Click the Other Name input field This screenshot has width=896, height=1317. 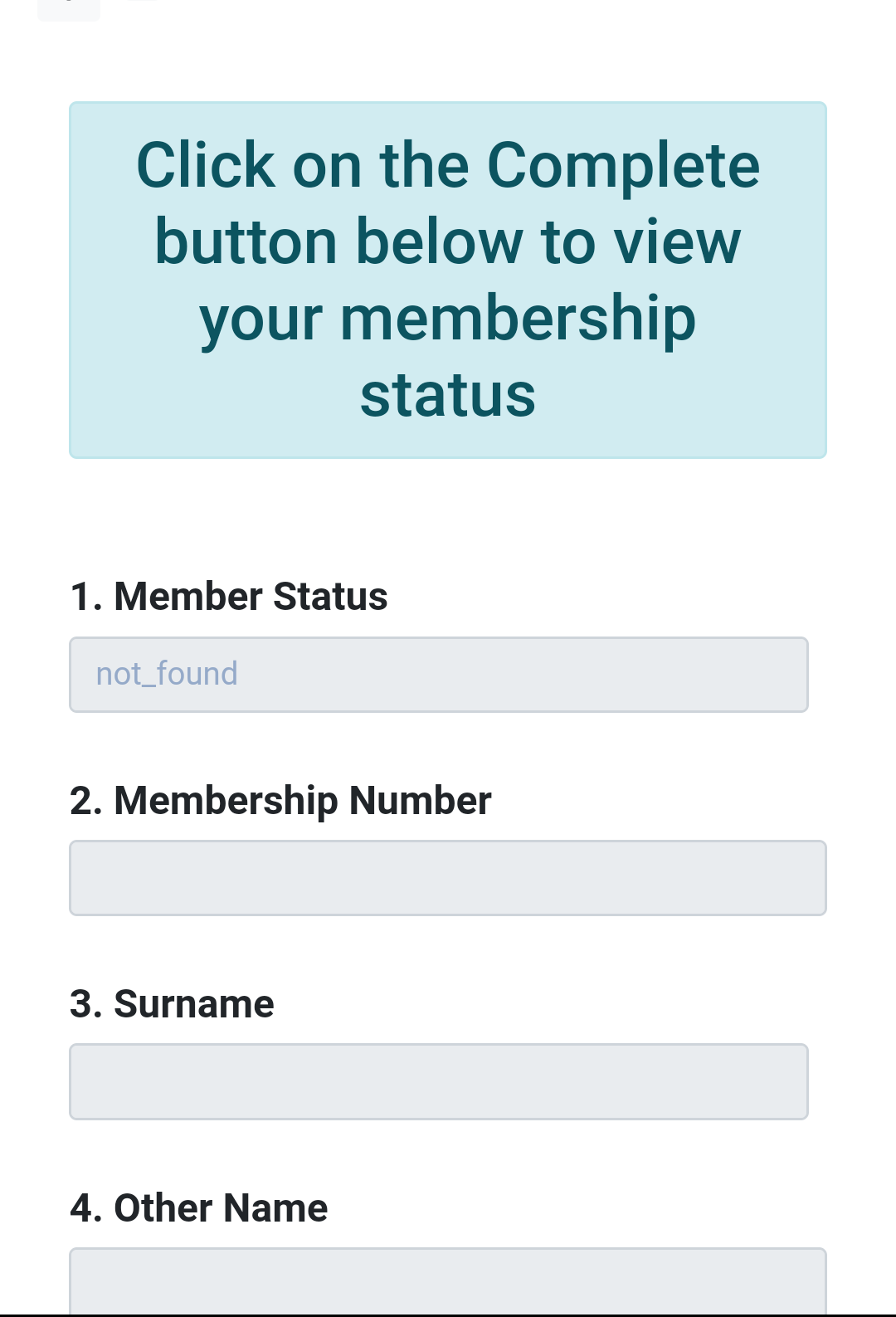click(x=447, y=1280)
